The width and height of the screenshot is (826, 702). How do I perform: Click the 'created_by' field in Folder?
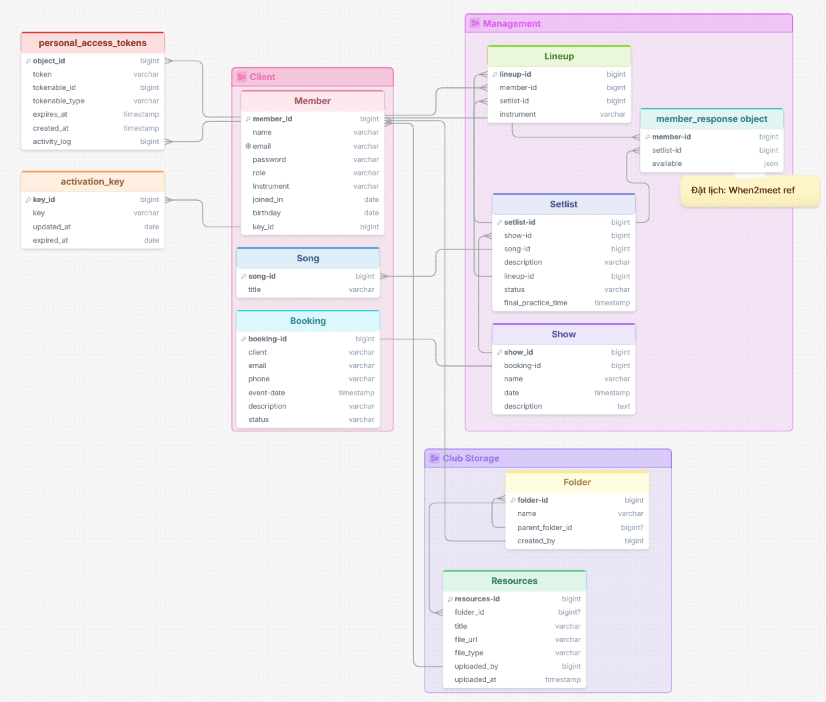577,541
